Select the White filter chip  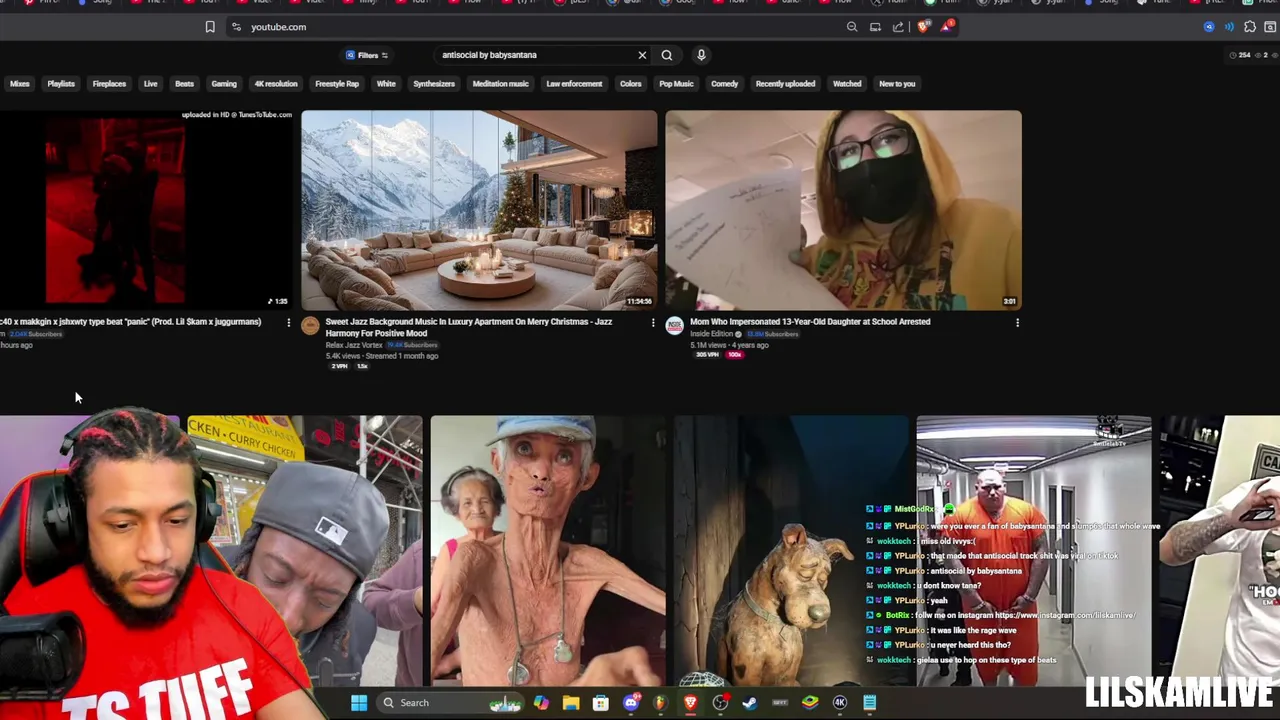click(386, 84)
